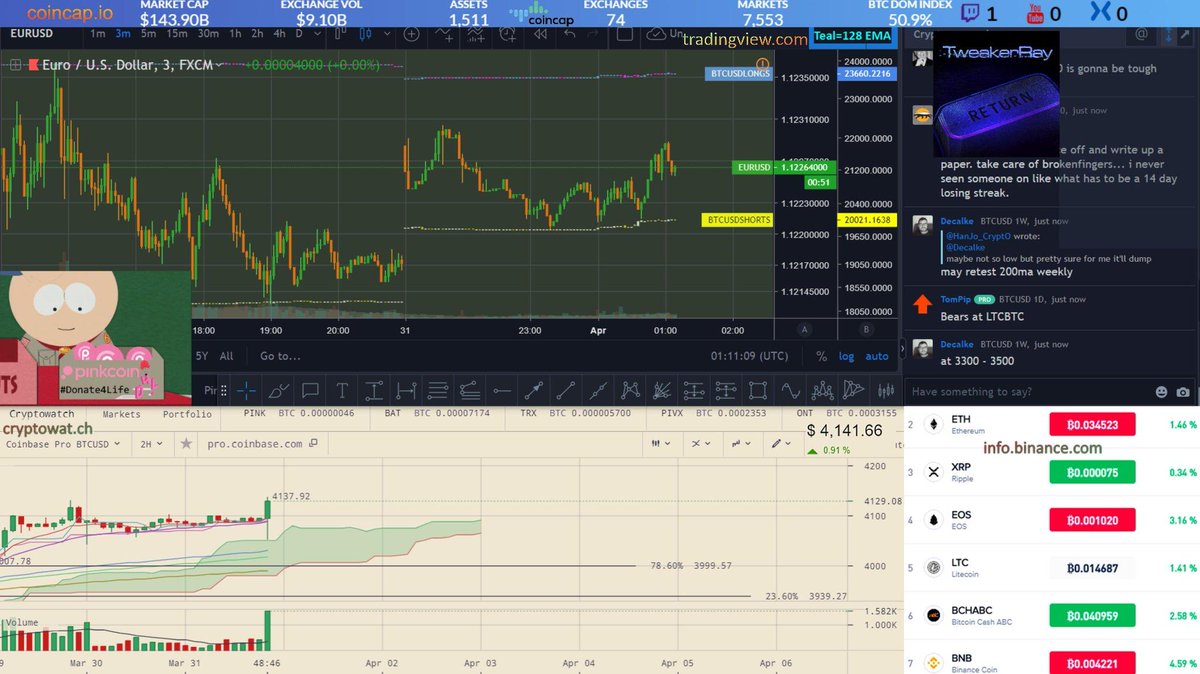This screenshot has height=674, width=1200.
Task: Click the Mixer viewer count icon
Action: coord(1101,13)
